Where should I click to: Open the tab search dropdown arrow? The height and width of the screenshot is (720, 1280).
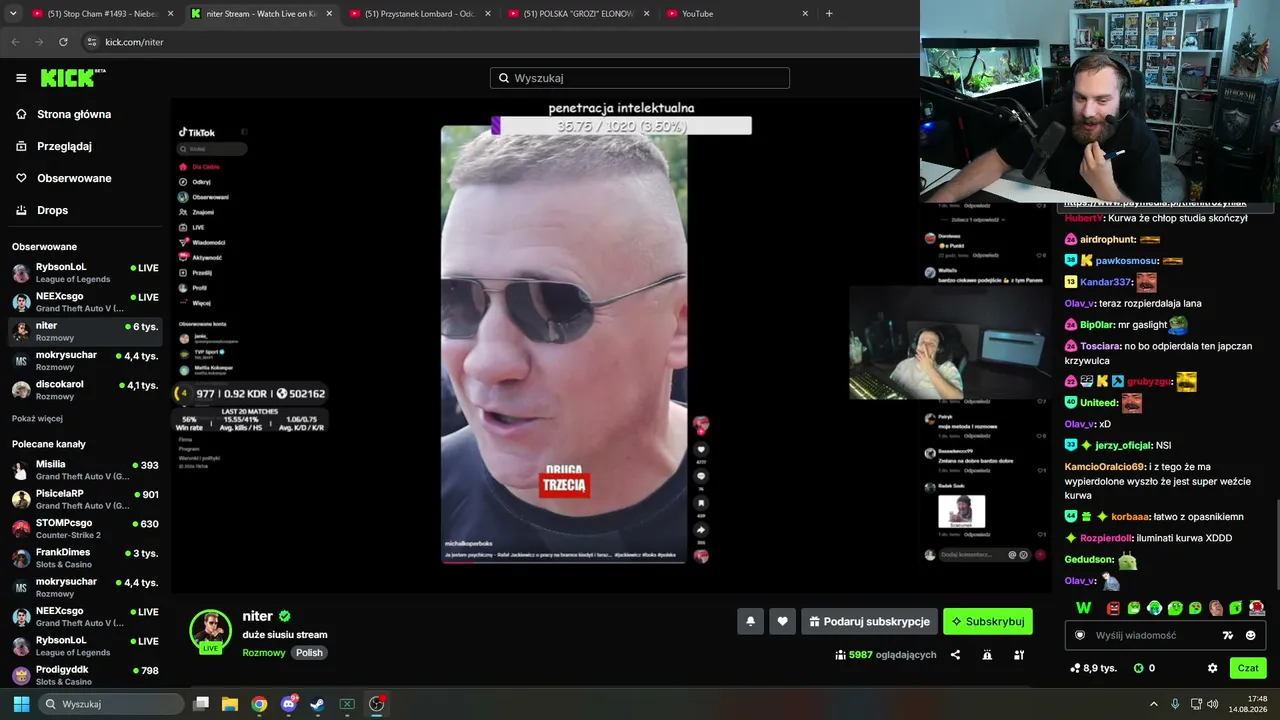[x=13, y=14]
